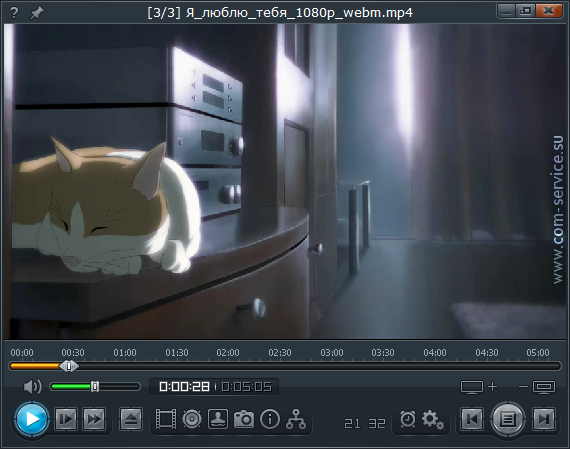Open audio settings via the speaker disc icon

192,419
